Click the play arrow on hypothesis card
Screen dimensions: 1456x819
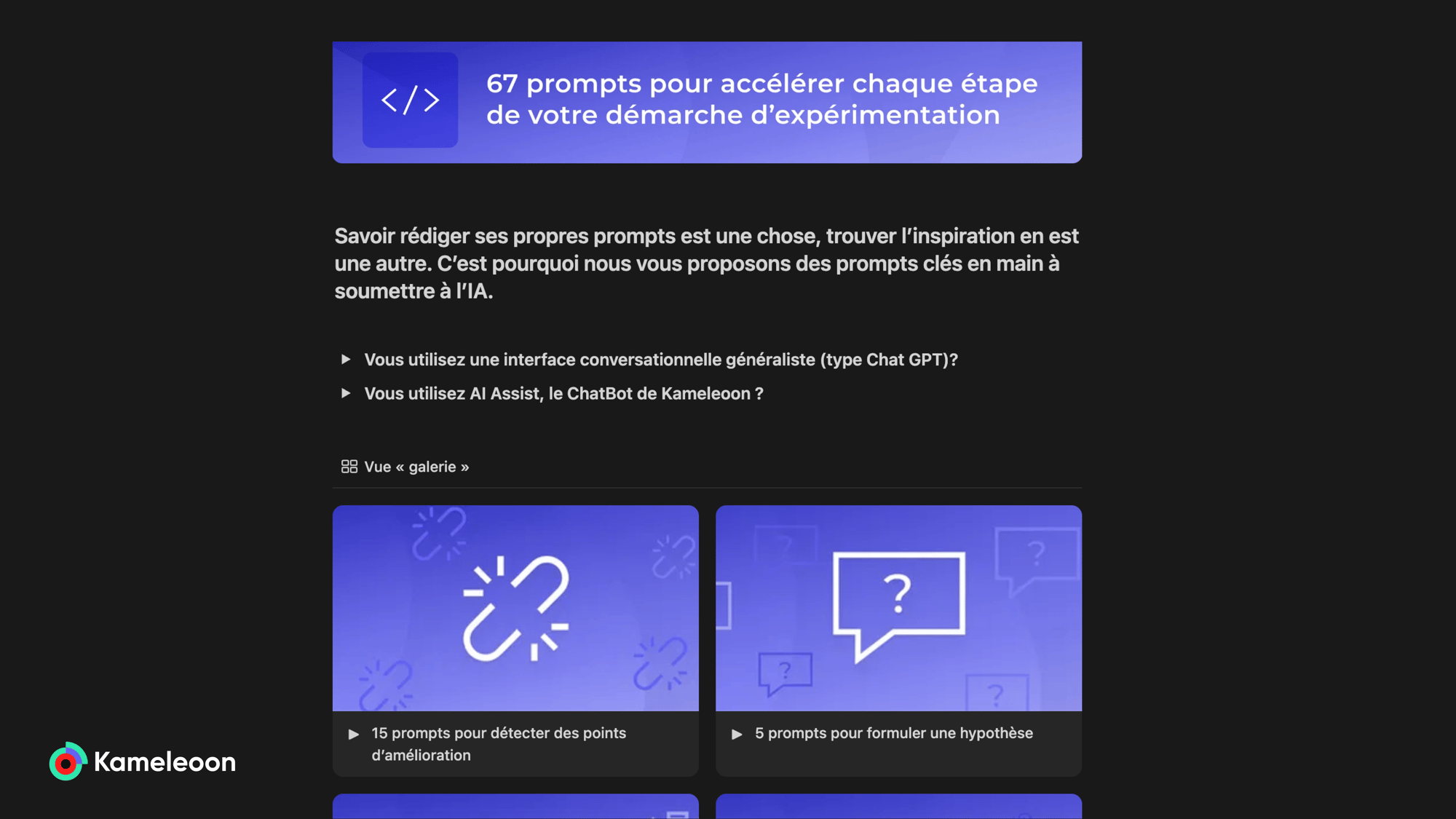click(x=738, y=733)
